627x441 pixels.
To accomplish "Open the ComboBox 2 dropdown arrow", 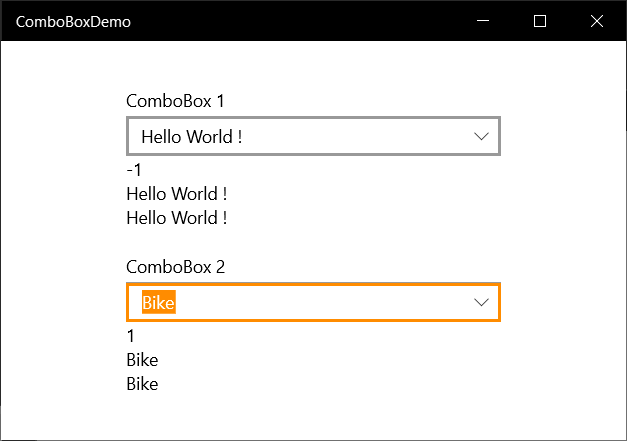I will tap(481, 303).
